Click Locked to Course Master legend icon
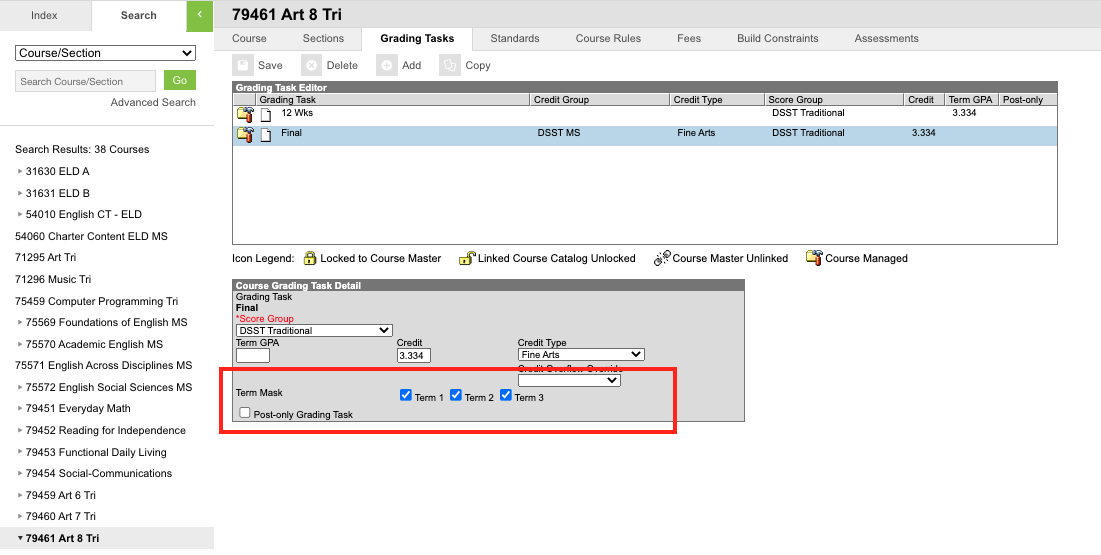Viewport: 1101px width, 555px height. pyautogui.click(x=310, y=259)
